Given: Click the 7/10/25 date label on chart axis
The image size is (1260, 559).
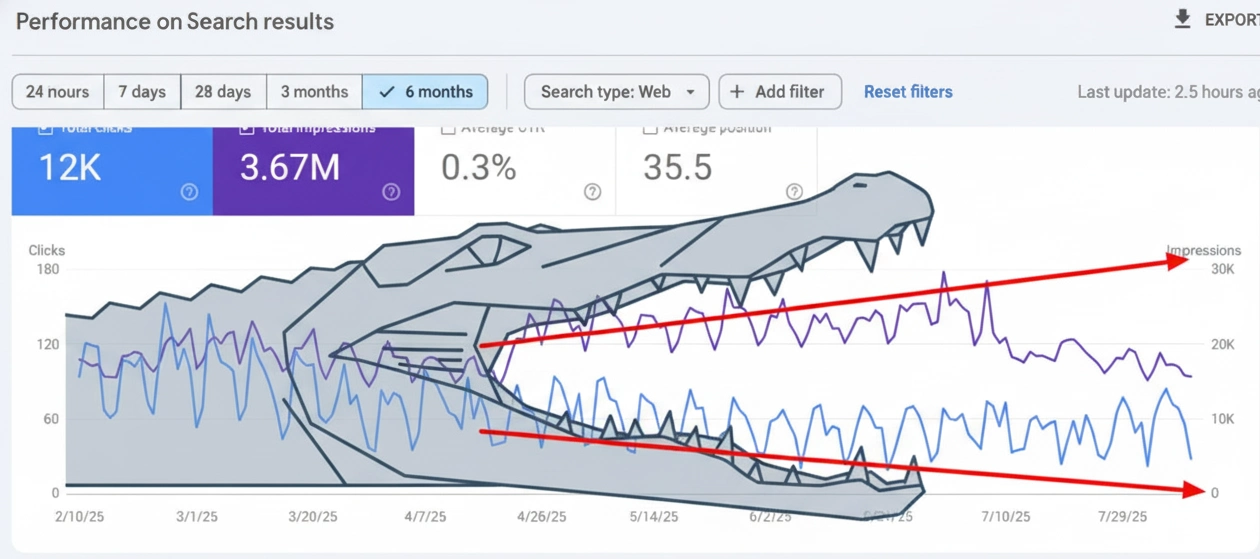Looking at the screenshot, I should 1005,517.
